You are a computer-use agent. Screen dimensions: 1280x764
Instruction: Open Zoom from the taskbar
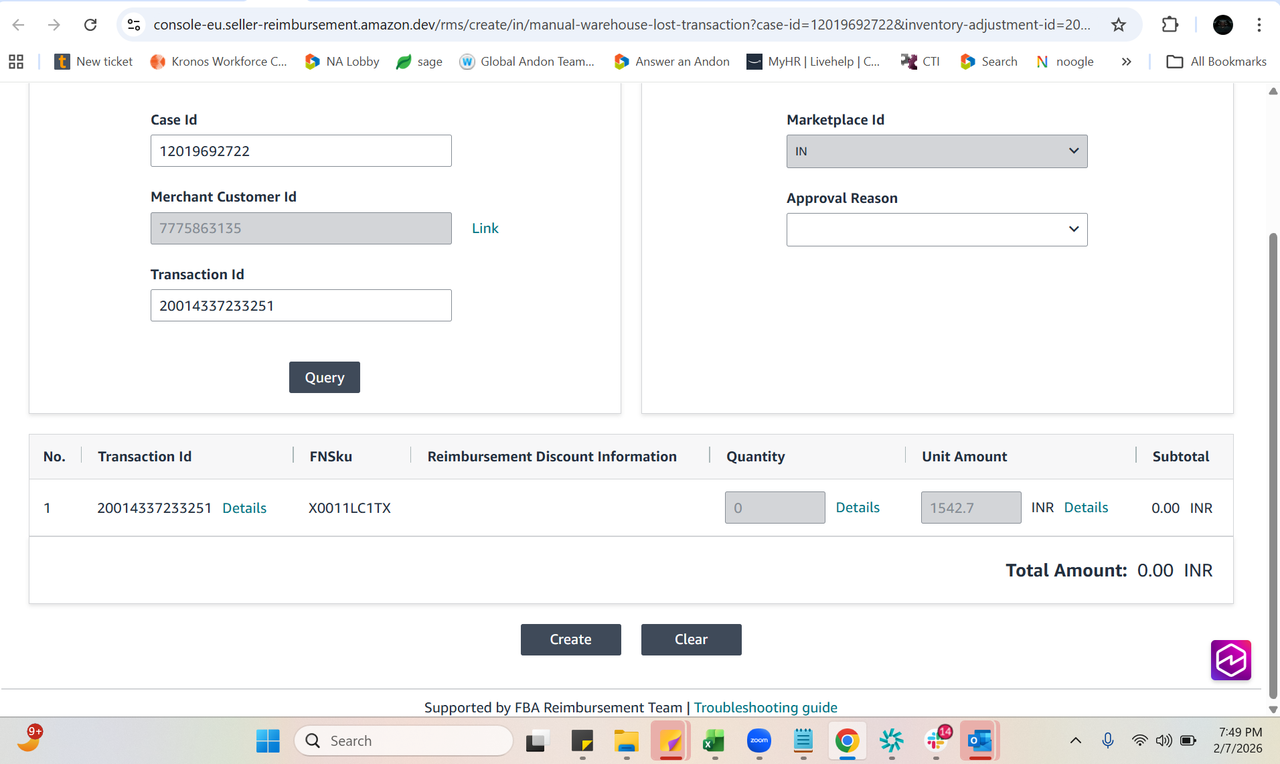coord(759,740)
